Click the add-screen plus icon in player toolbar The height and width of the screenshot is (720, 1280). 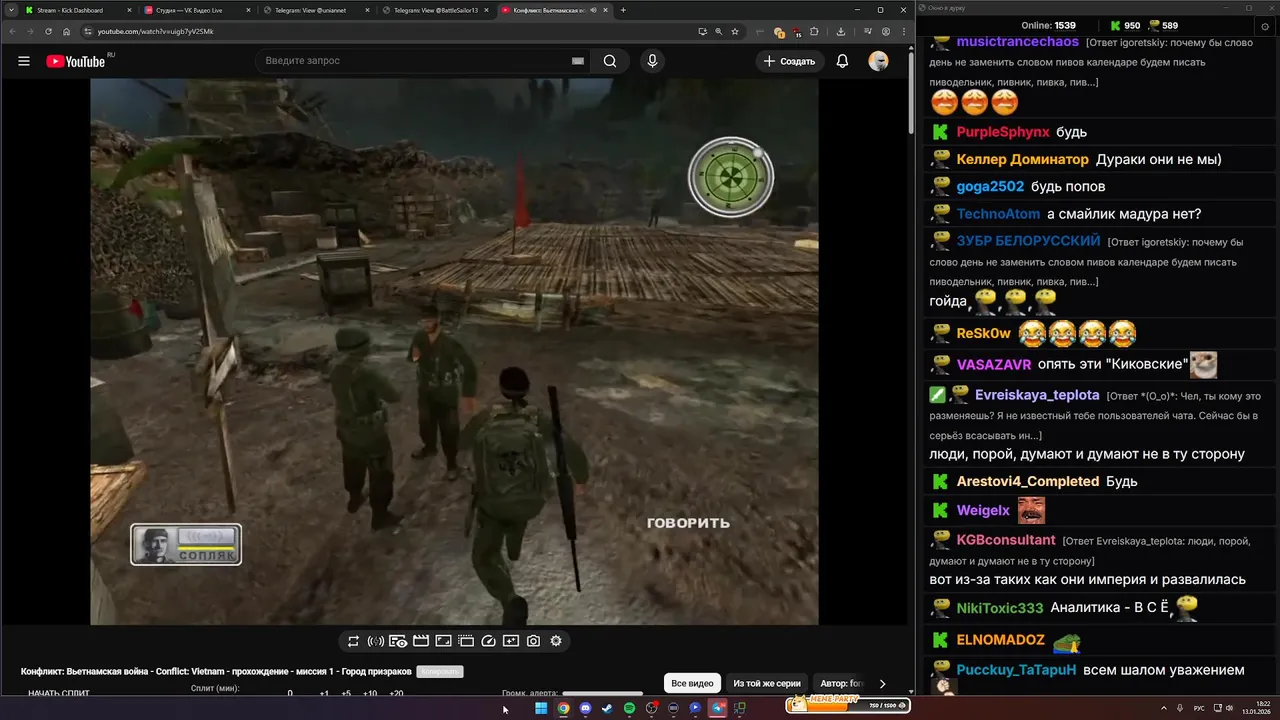click(511, 641)
